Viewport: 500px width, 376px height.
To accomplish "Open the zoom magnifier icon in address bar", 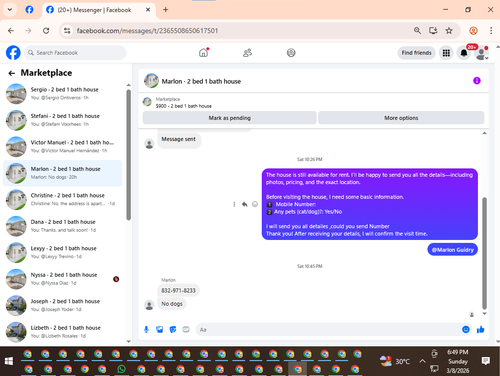I will tap(417, 31).
